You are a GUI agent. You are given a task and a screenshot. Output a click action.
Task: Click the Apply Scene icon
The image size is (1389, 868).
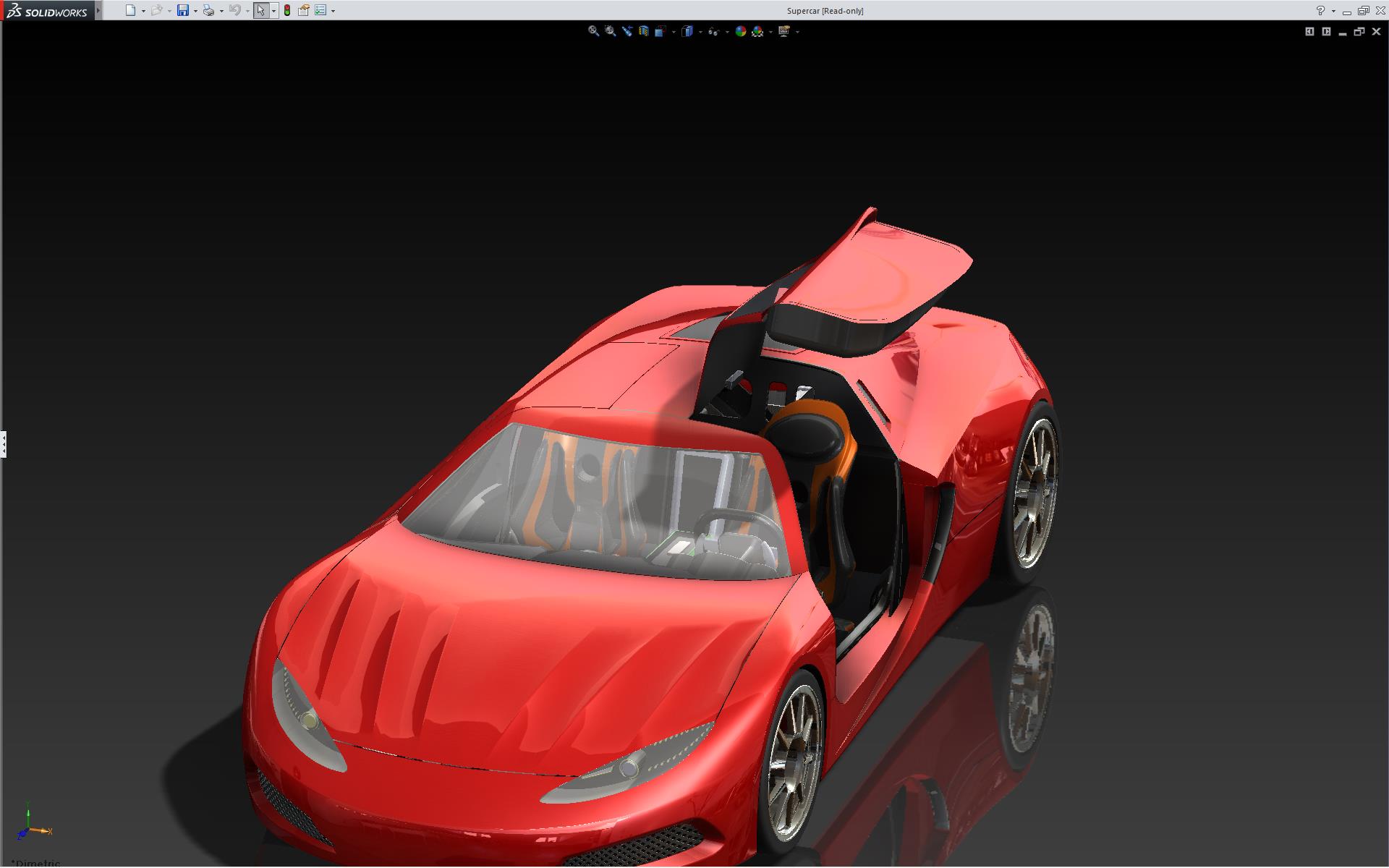tap(757, 31)
